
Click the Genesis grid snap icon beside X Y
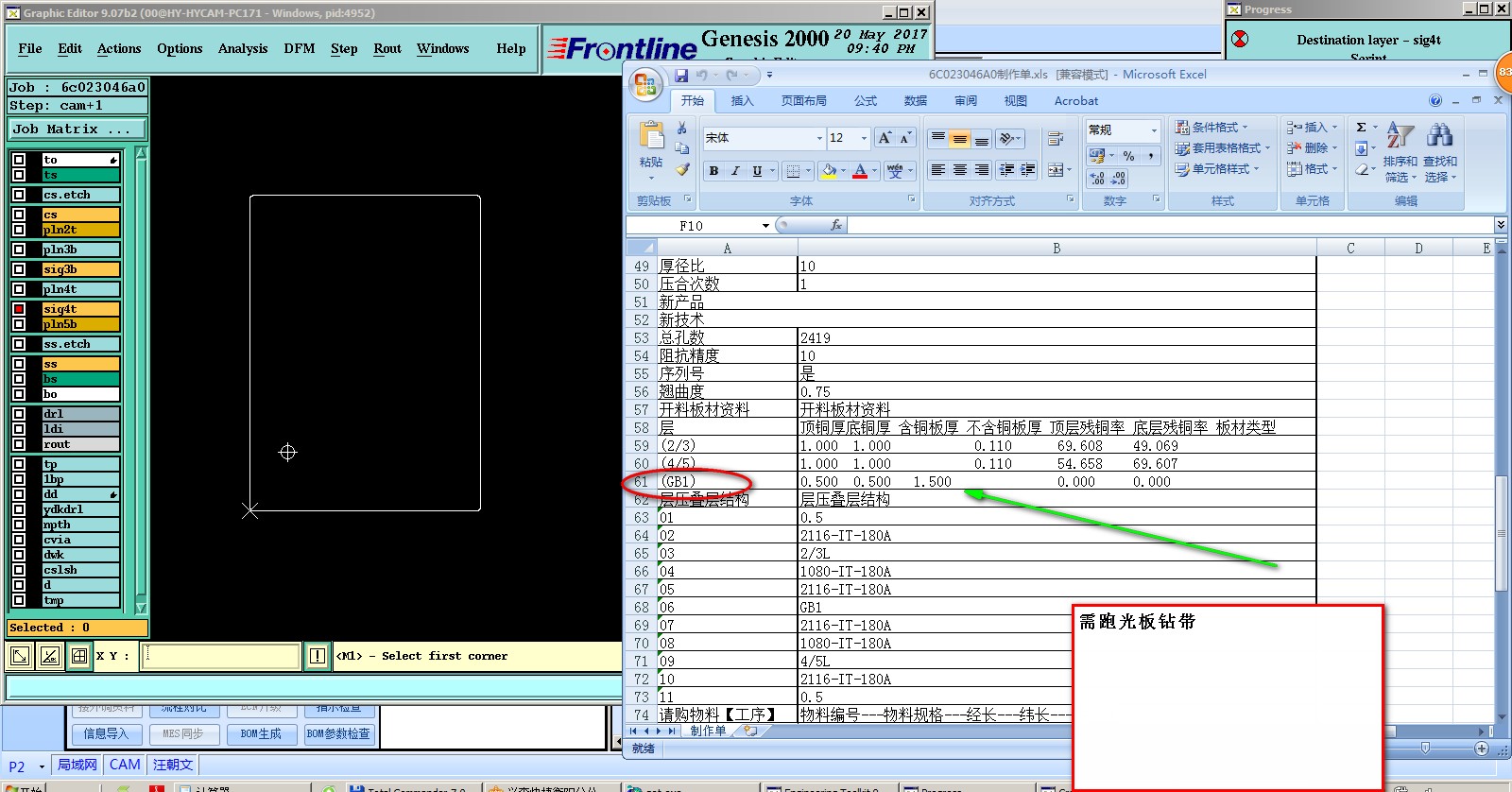[x=79, y=656]
